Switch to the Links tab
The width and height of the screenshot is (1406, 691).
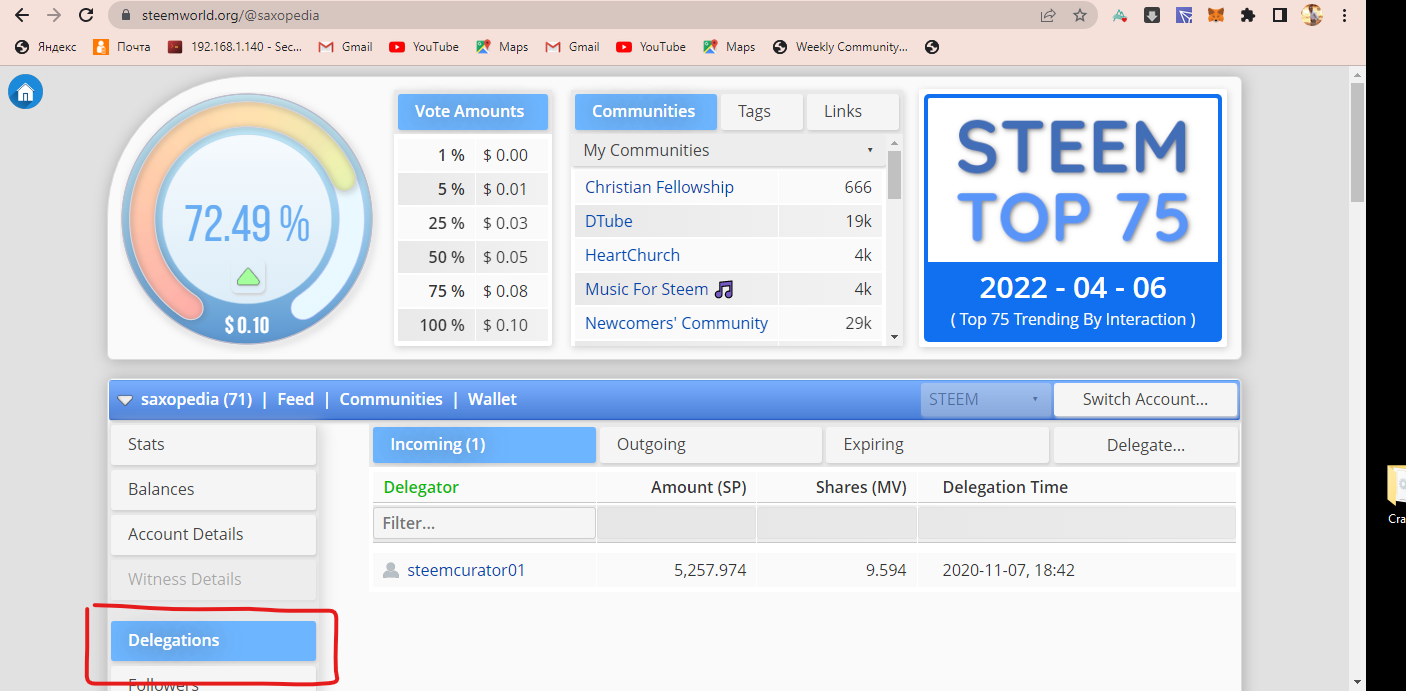[852, 111]
